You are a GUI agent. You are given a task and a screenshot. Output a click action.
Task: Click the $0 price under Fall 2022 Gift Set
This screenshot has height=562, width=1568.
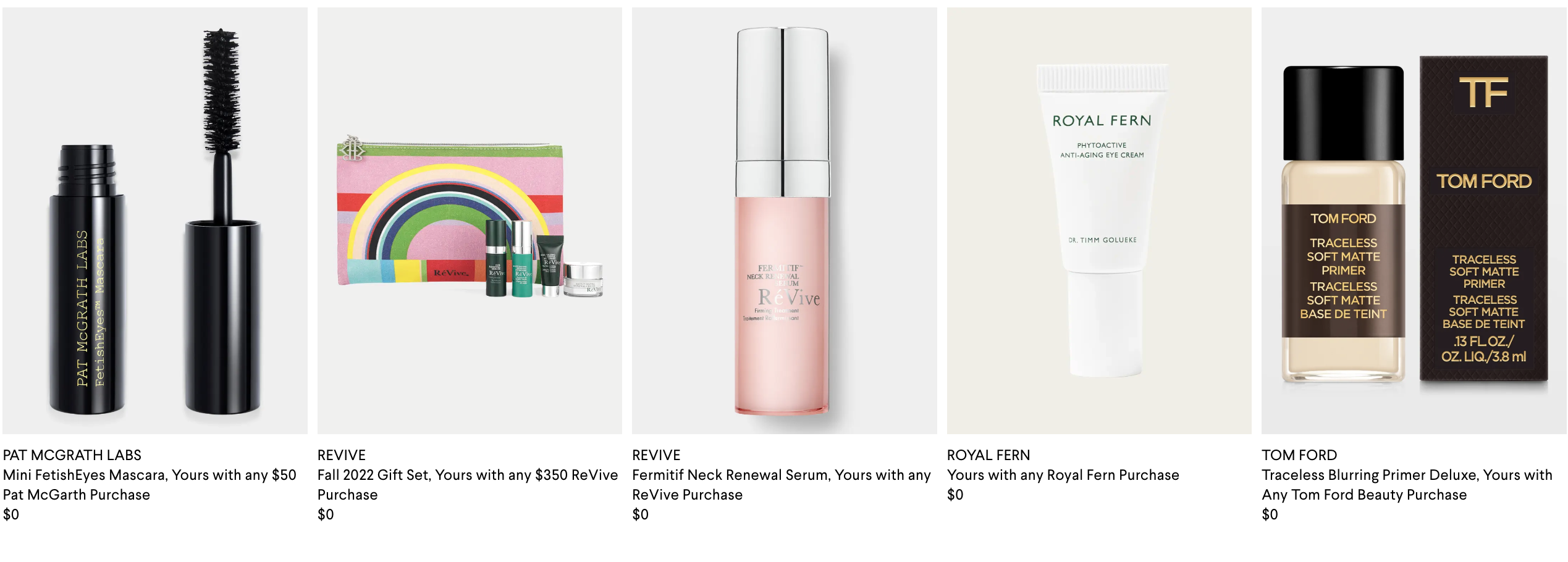tap(326, 514)
